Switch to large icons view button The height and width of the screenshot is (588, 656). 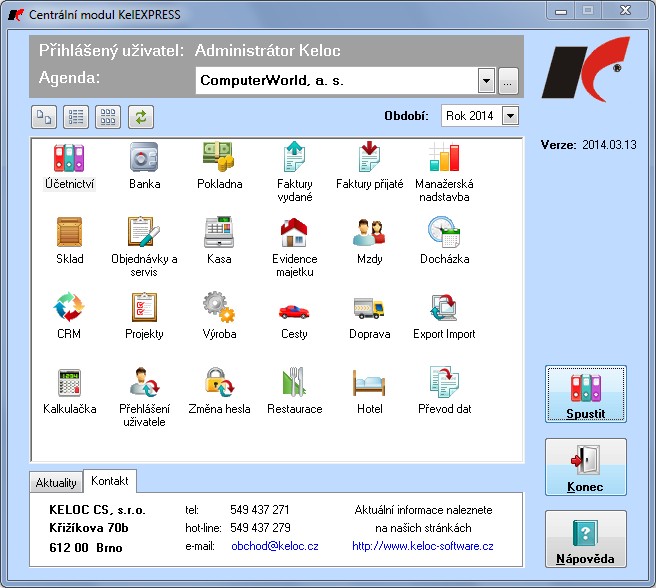[44, 117]
